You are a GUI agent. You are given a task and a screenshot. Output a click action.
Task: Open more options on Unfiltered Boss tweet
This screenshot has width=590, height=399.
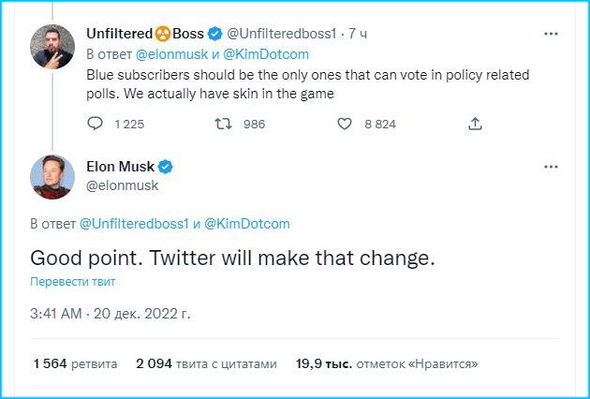pos(551,34)
